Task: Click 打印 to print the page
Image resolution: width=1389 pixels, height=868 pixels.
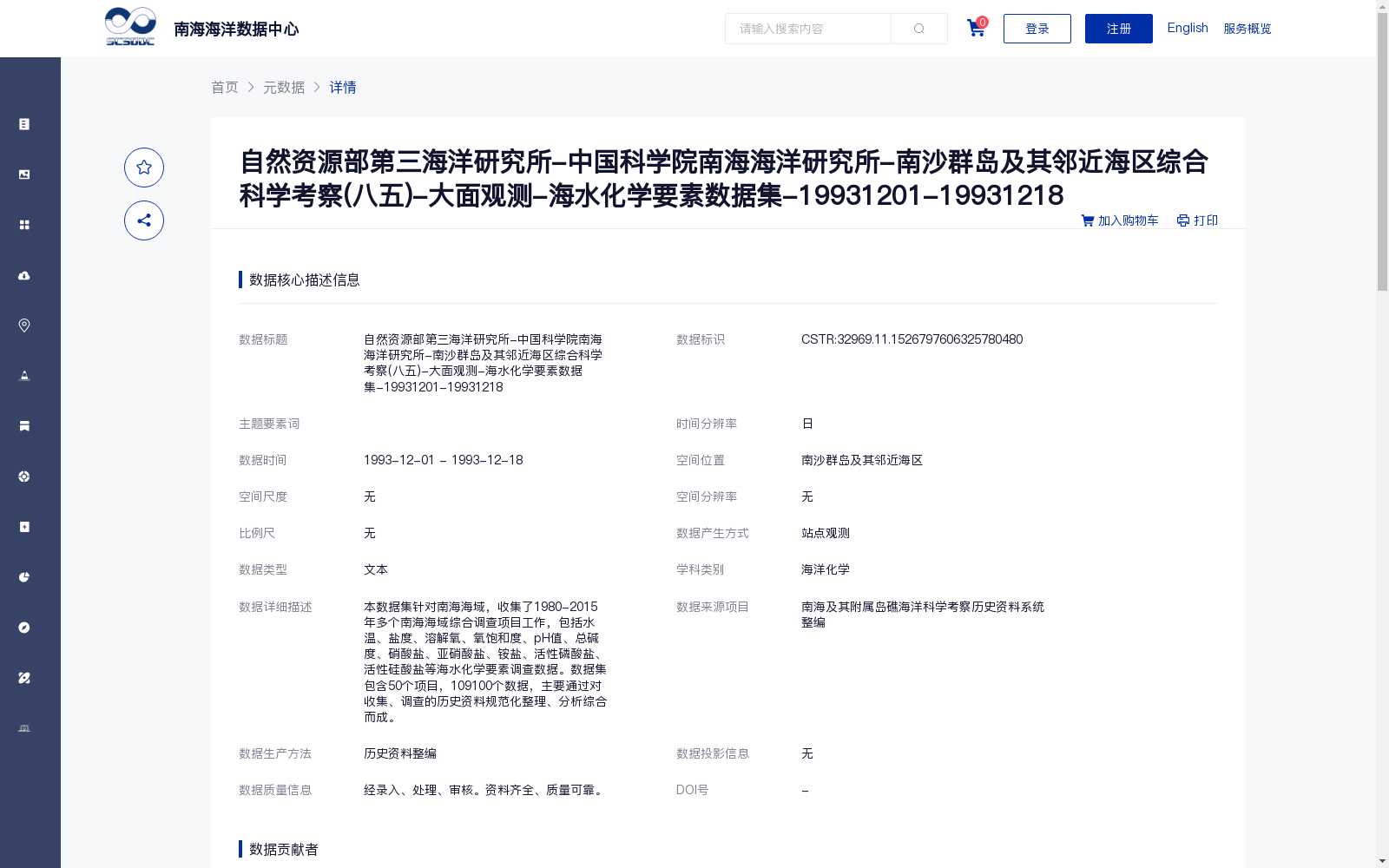Action: [1197, 220]
